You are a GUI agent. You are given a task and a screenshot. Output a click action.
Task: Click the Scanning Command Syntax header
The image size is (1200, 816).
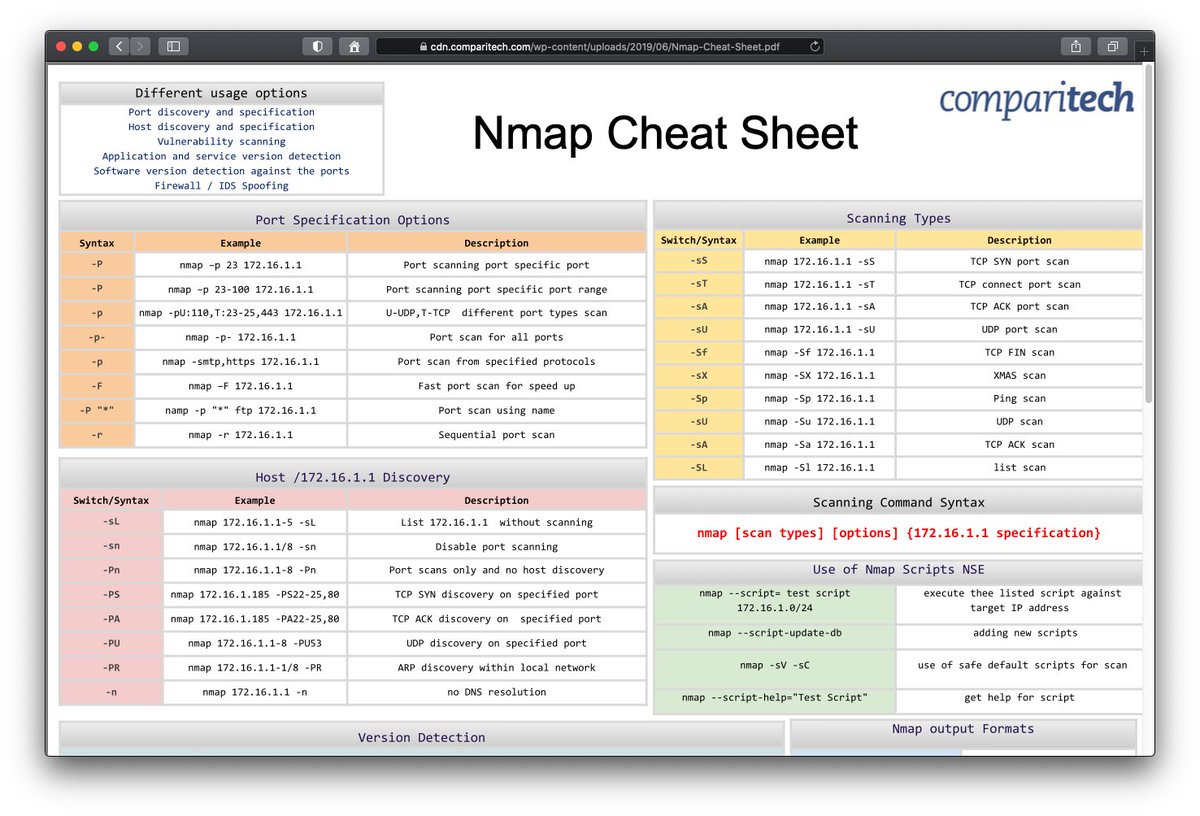click(x=898, y=503)
